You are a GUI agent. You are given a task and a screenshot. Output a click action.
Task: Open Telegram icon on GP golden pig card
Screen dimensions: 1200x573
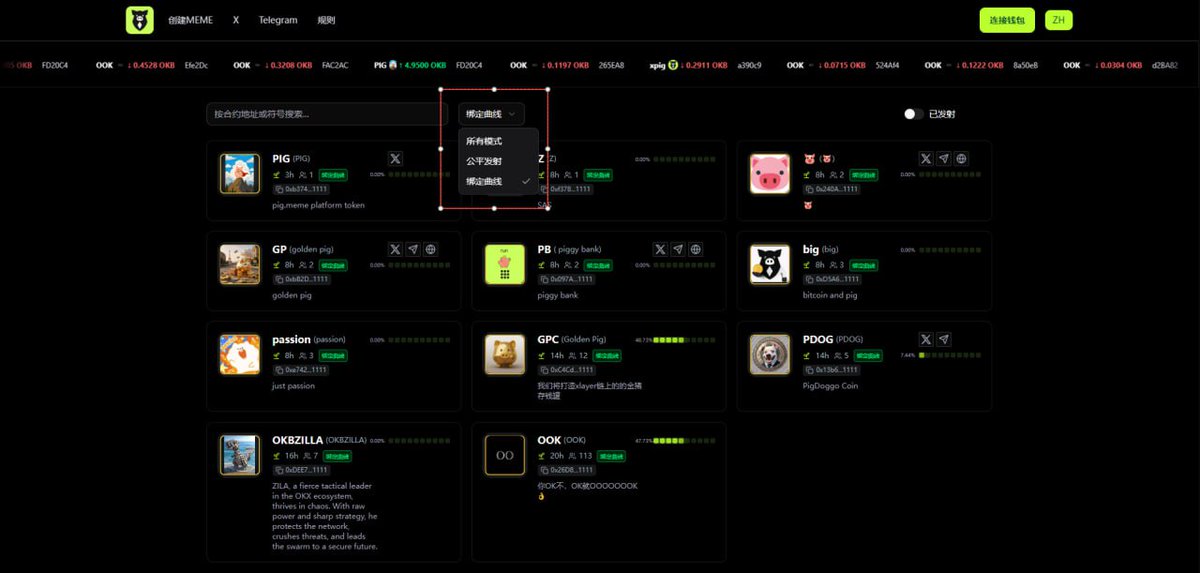pyautogui.click(x=413, y=249)
